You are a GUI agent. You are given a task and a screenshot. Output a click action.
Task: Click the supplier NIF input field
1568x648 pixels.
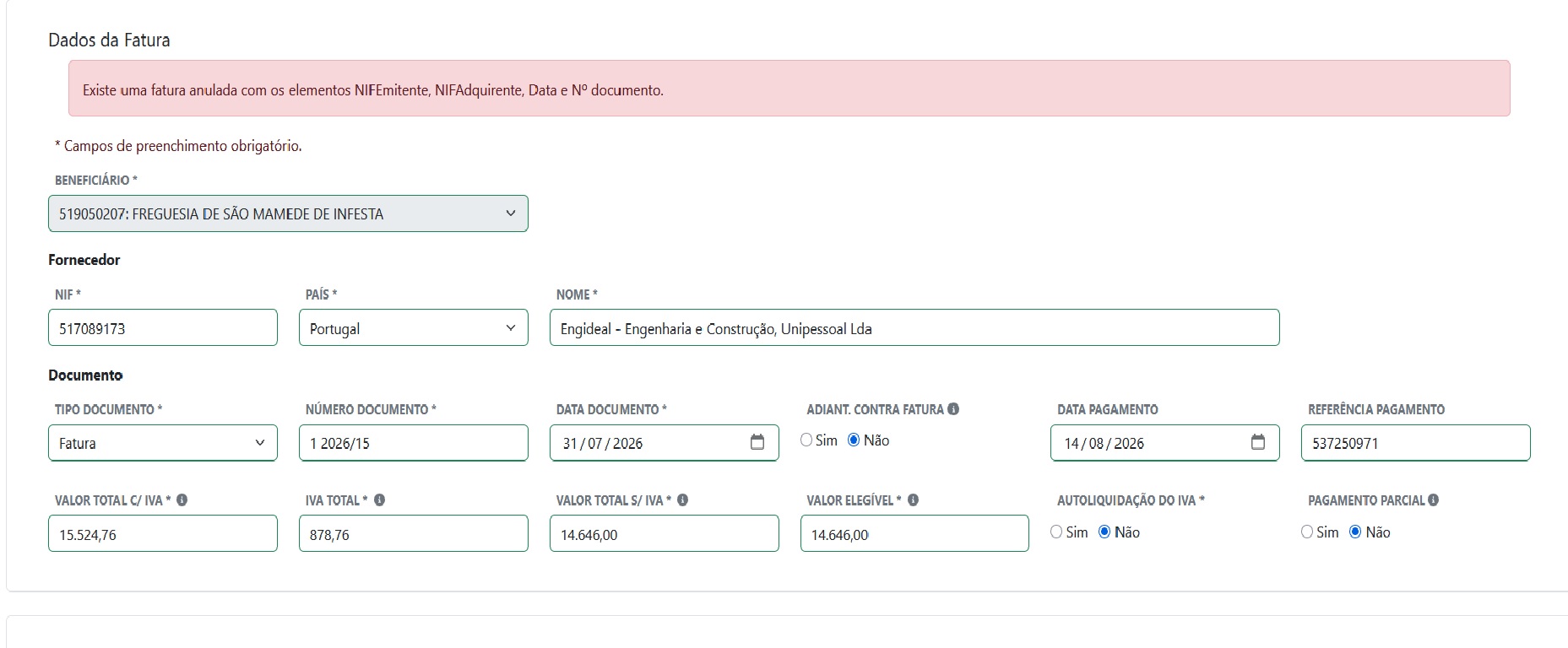tap(163, 327)
